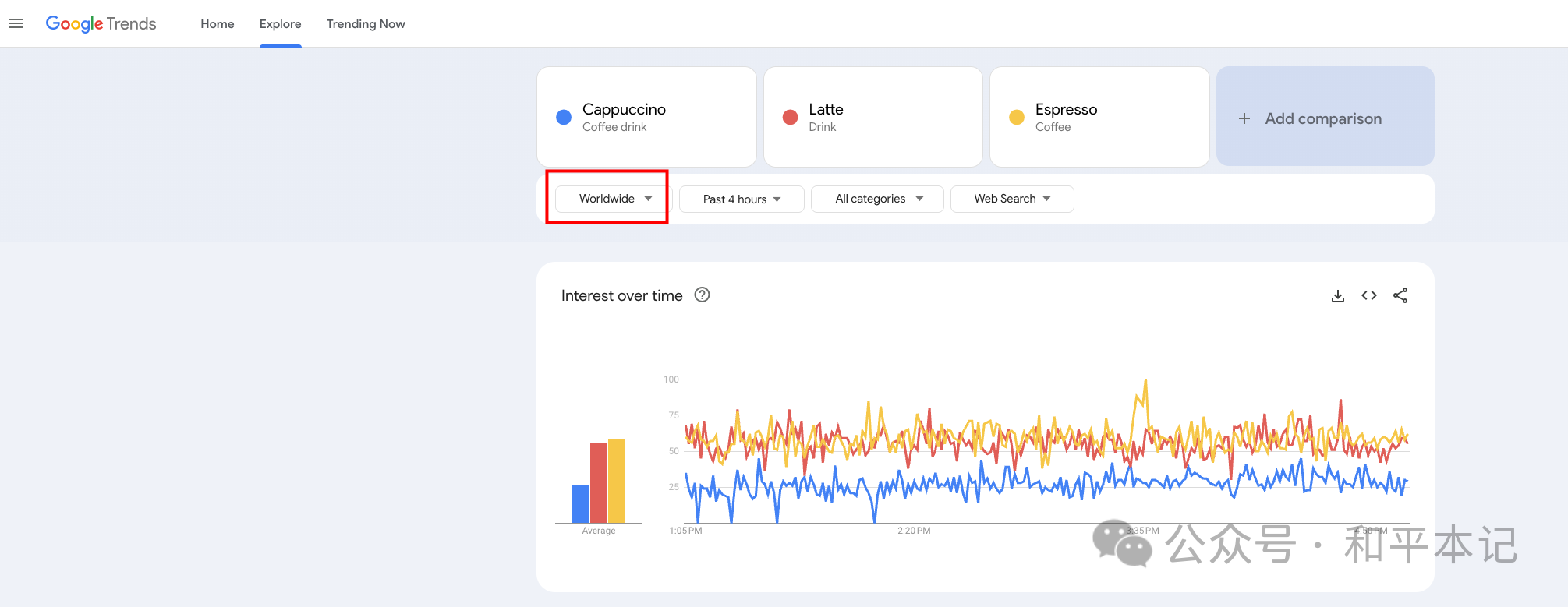Click the plus icon in Add comparison

(x=1244, y=118)
